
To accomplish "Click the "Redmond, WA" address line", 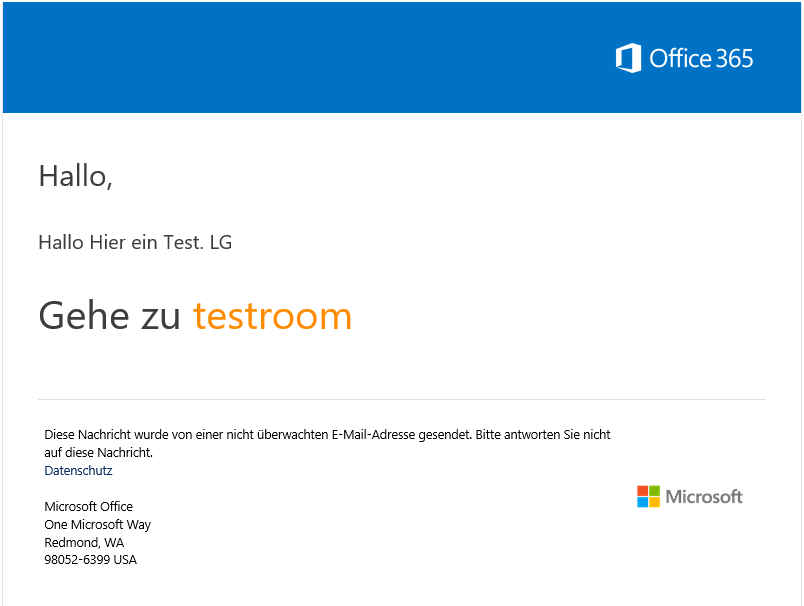I will [x=84, y=542].
